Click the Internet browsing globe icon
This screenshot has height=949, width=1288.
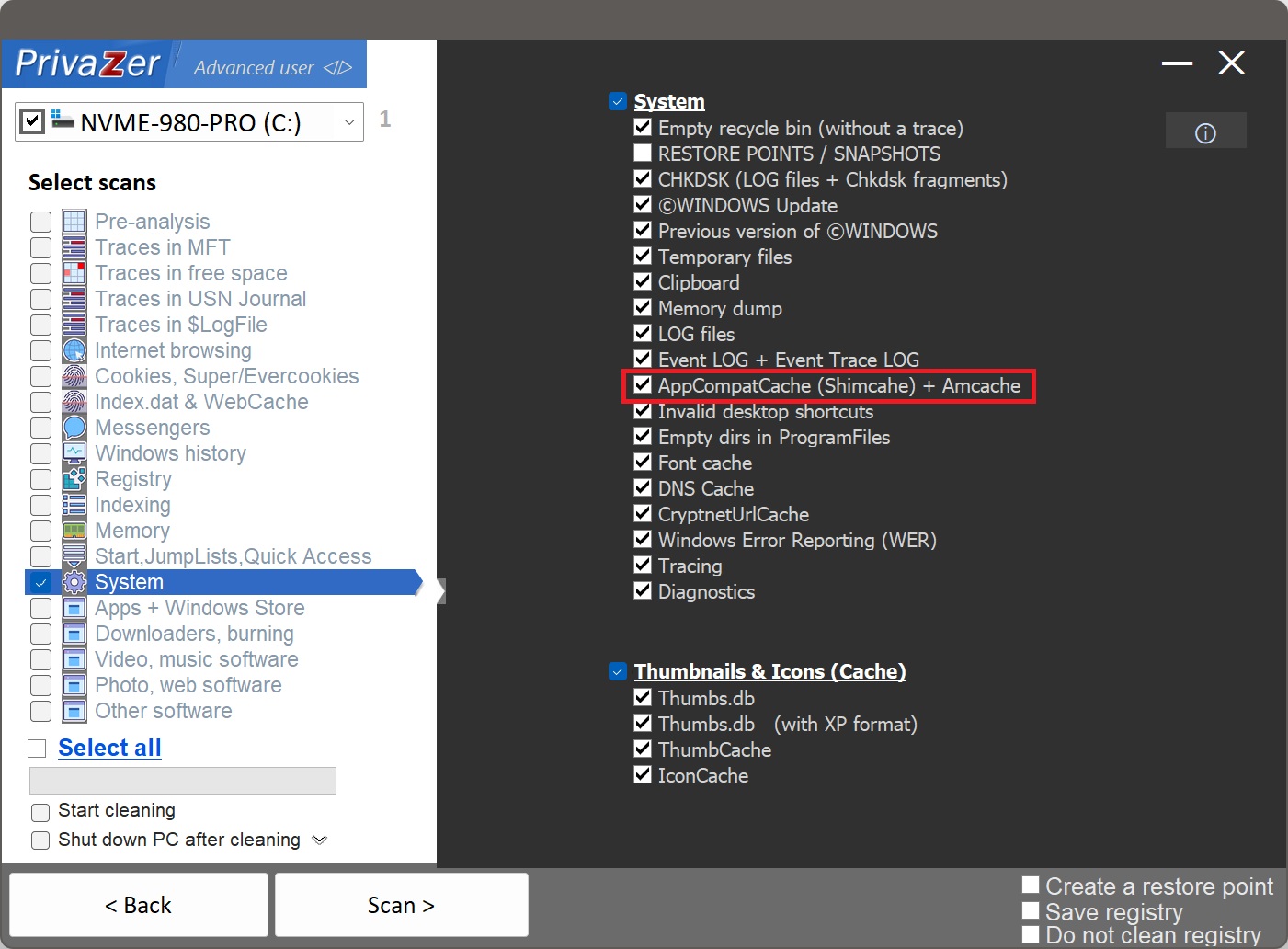[x=74, y=350]
